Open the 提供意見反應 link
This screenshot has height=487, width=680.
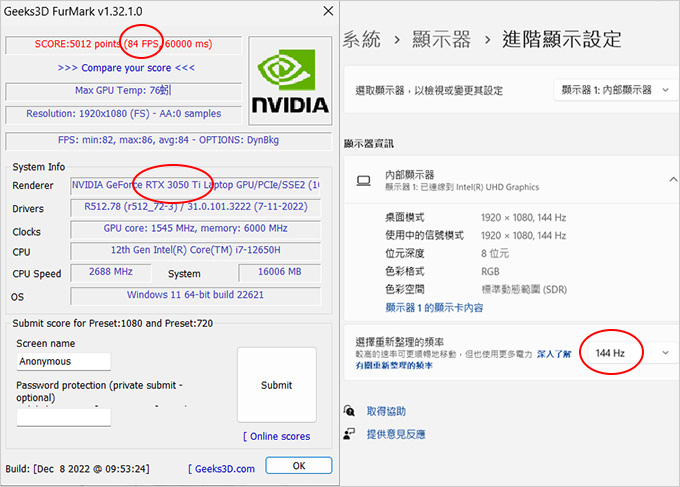[x=396, y=434]
